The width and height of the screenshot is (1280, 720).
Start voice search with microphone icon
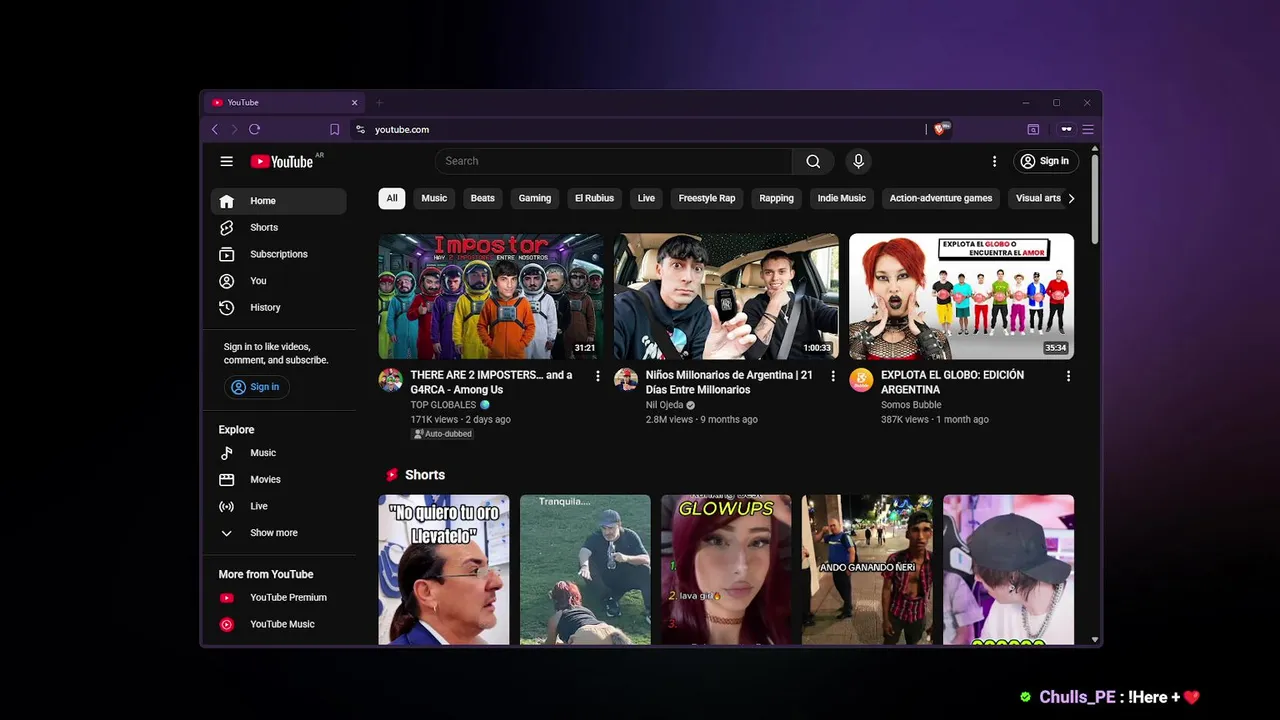[858, 161]
